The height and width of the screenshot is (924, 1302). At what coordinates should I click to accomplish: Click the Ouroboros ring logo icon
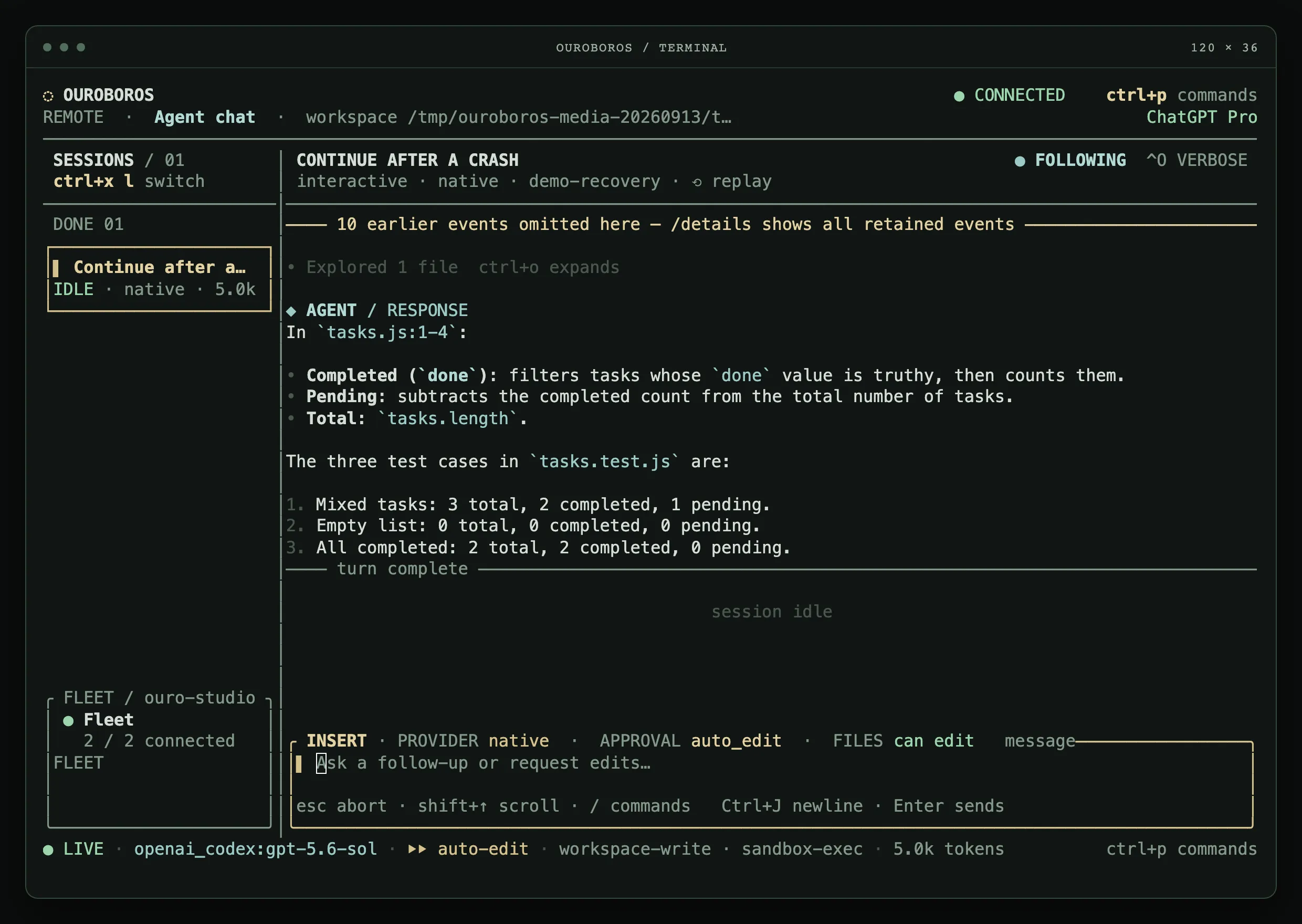(x=48, y=96)
